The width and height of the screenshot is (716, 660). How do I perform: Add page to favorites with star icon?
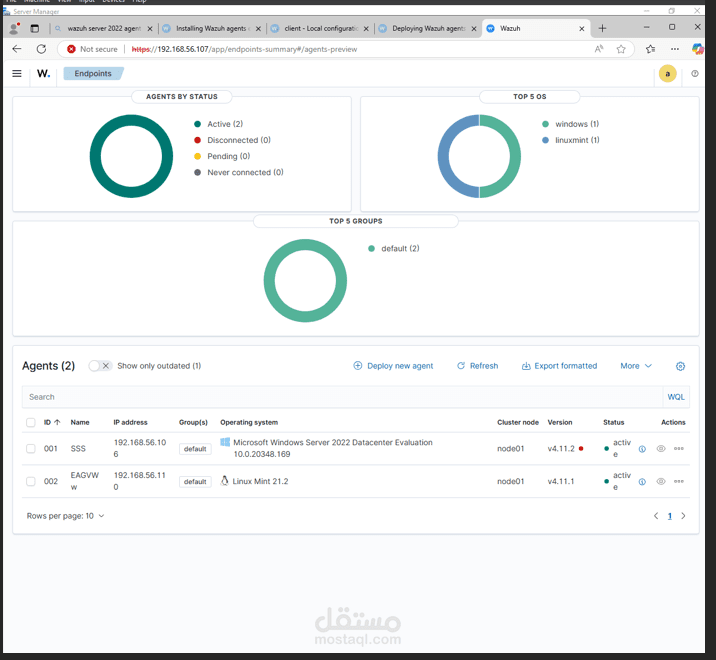(x=621, y=49)
